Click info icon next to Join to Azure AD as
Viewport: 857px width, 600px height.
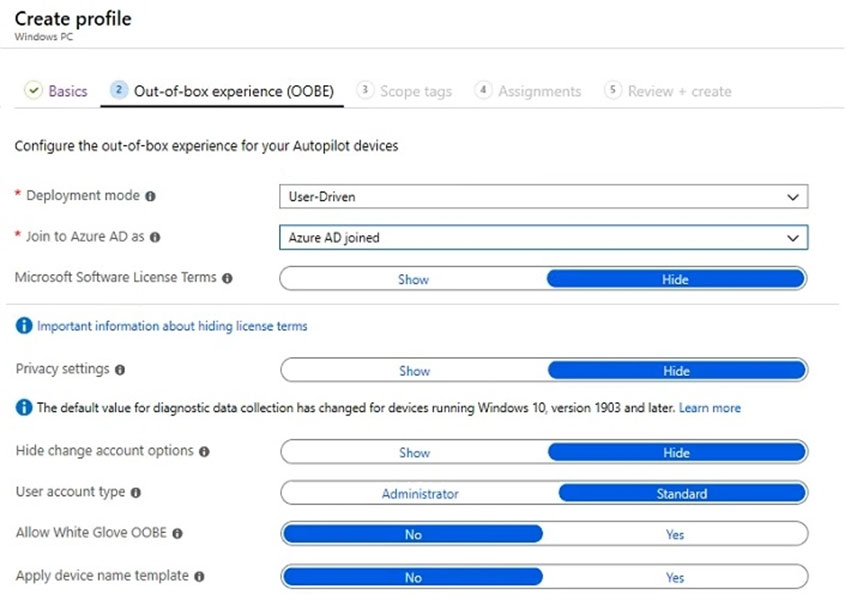(155, 237)
